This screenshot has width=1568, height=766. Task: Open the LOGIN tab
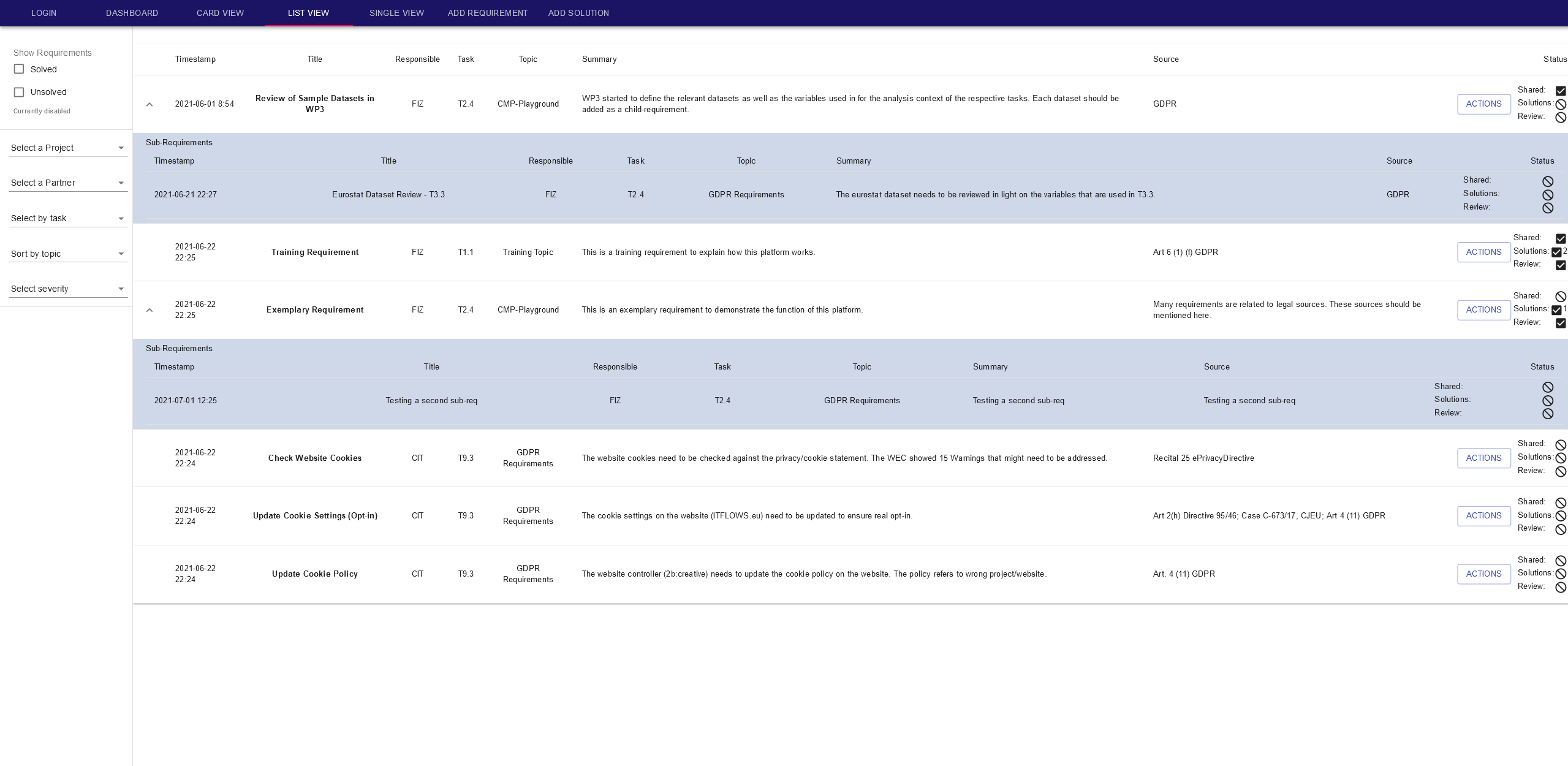[44, 13]
